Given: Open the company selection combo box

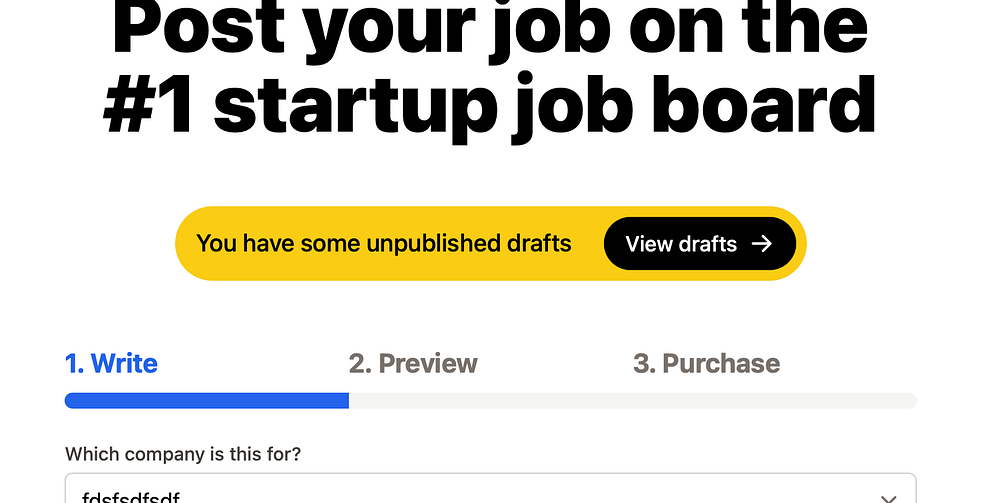Looking at the screenshot, I should (490, 492).
